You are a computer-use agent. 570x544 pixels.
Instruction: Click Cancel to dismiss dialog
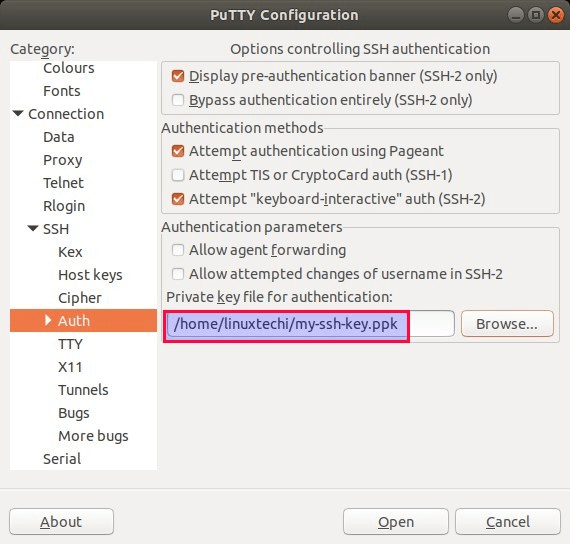(508, 521)
